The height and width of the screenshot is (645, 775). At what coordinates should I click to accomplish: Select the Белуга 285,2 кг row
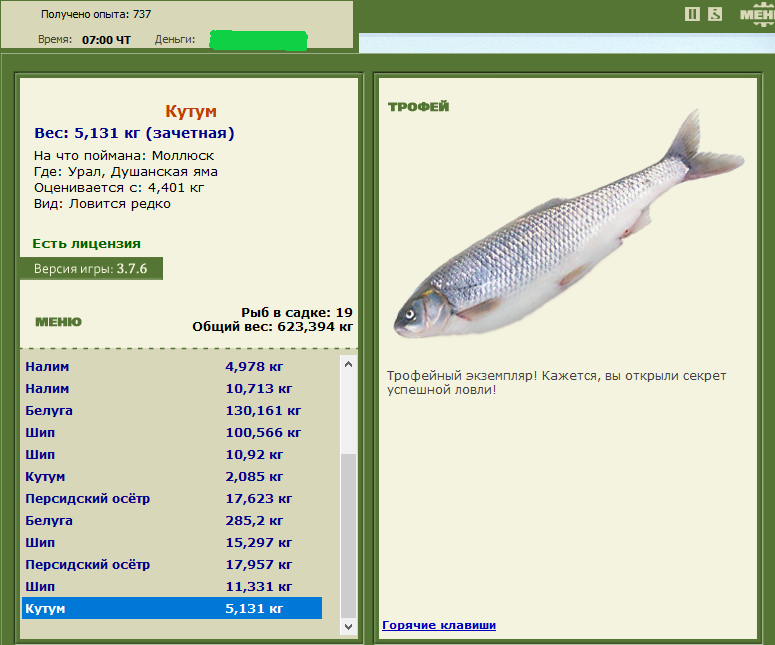click(x=172, y=520)
